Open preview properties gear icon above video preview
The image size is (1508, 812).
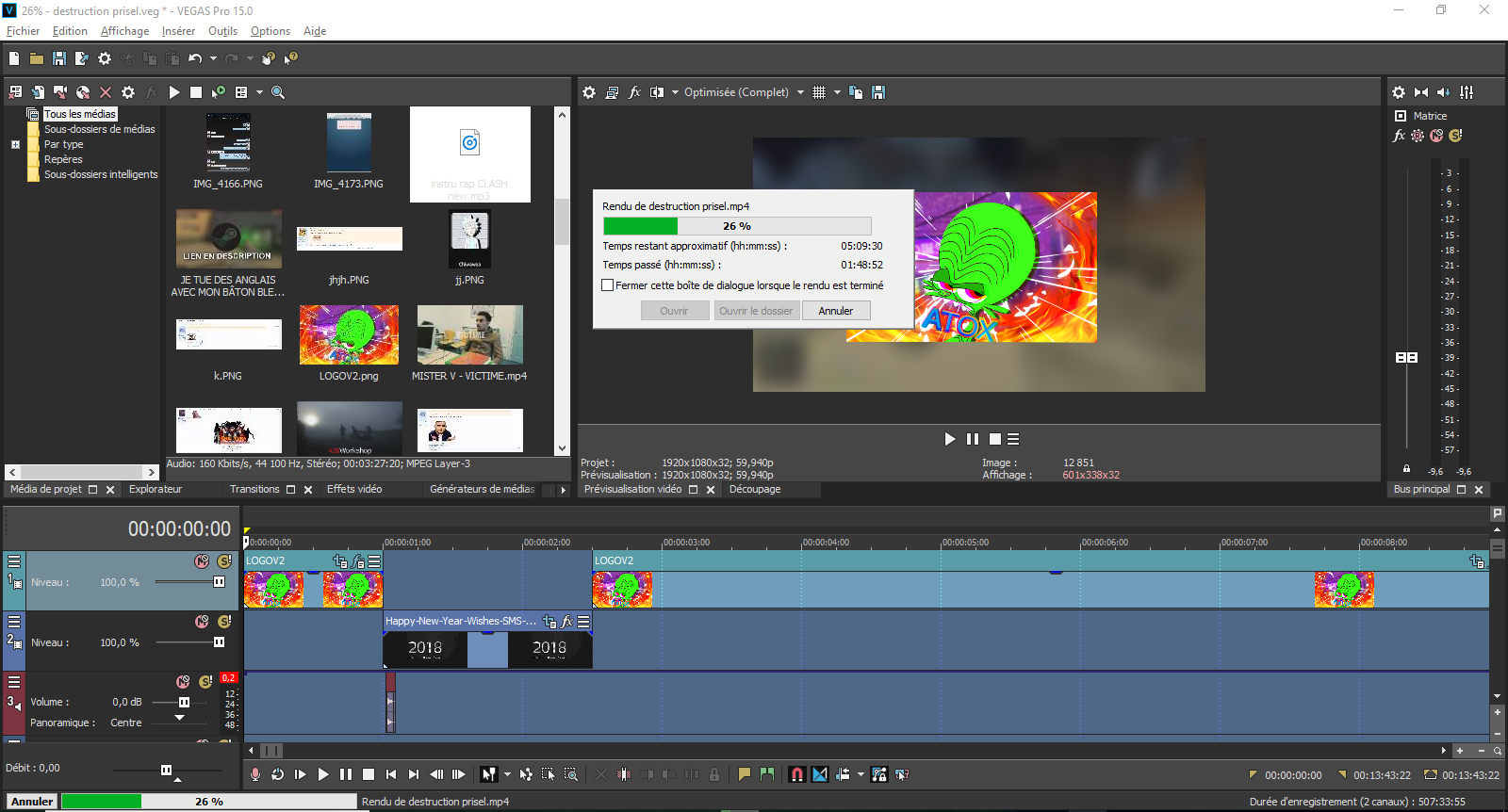(x=589, y=92)
